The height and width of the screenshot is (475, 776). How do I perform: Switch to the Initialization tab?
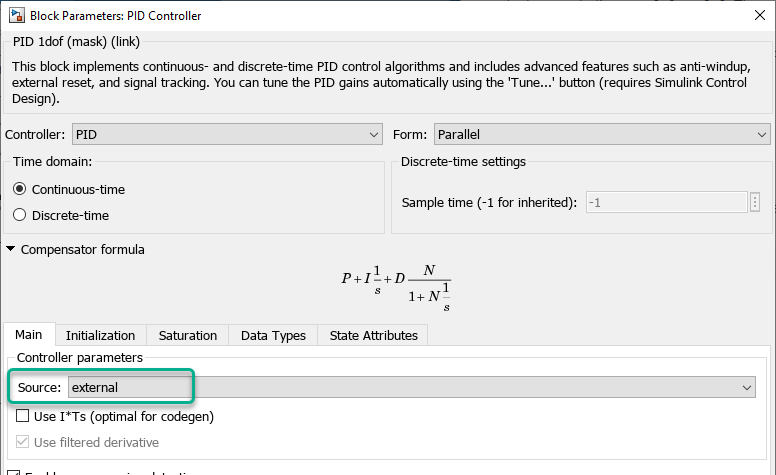(x=100, y=335)
